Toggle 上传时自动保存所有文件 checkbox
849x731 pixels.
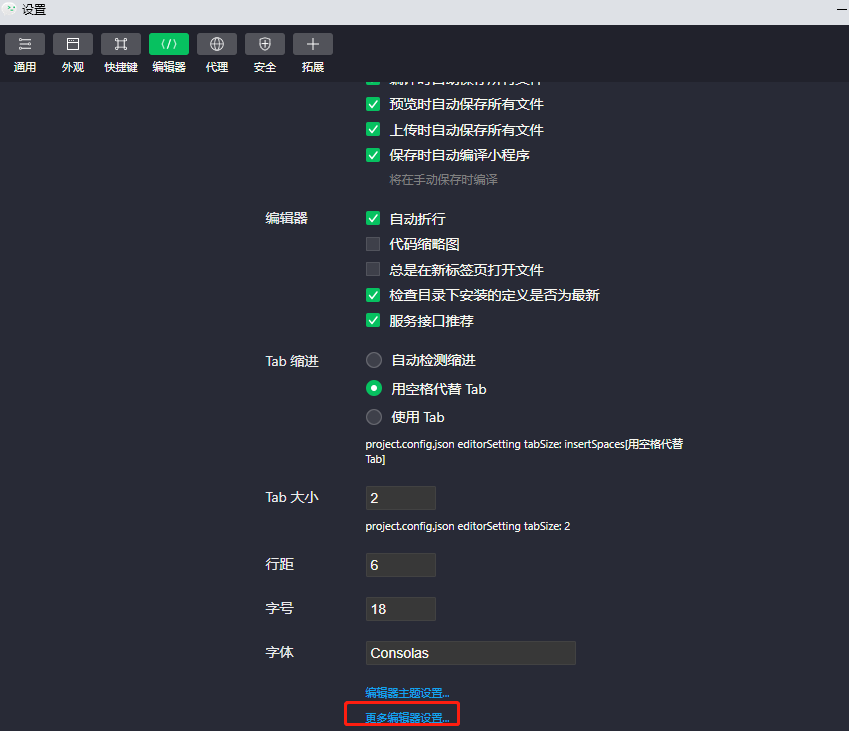pos(373,129)
